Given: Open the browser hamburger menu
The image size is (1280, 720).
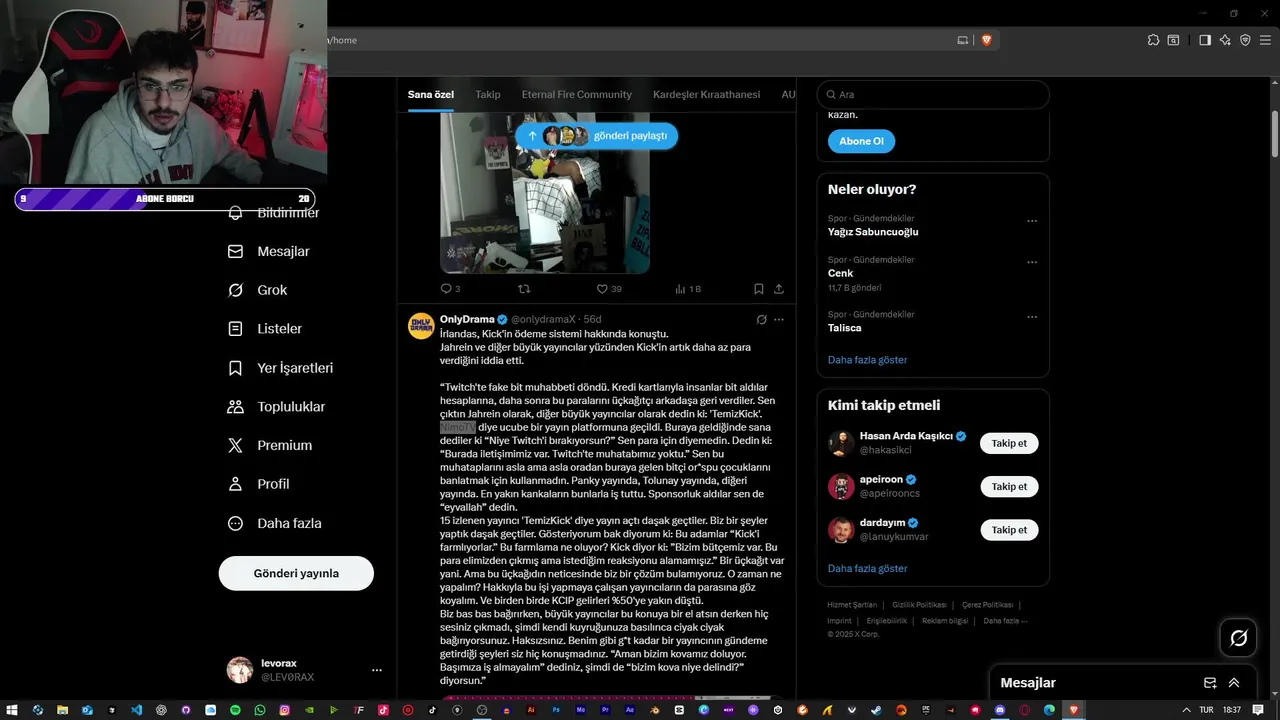Looking at the screenshot, I should coord(1265,40).
